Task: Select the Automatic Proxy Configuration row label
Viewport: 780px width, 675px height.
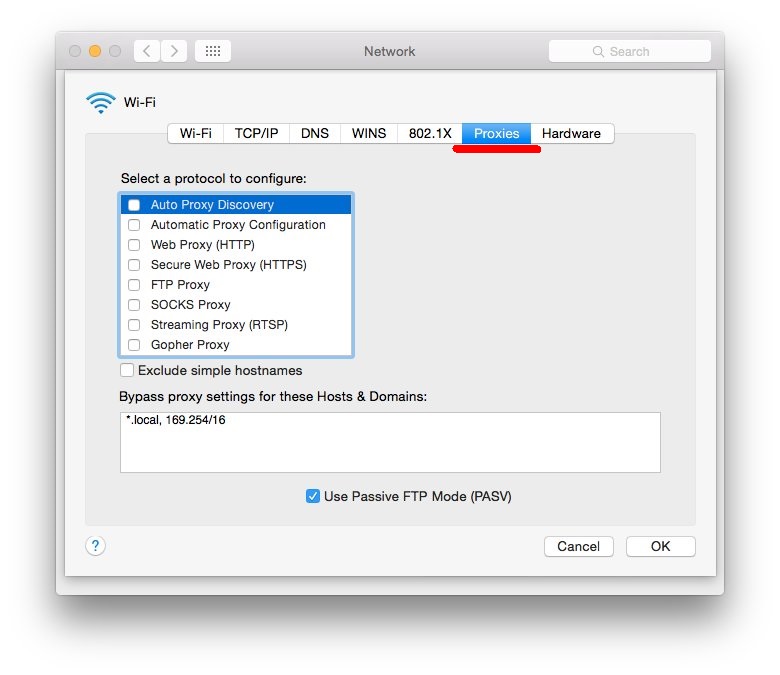Action: [x=238, y=225]
